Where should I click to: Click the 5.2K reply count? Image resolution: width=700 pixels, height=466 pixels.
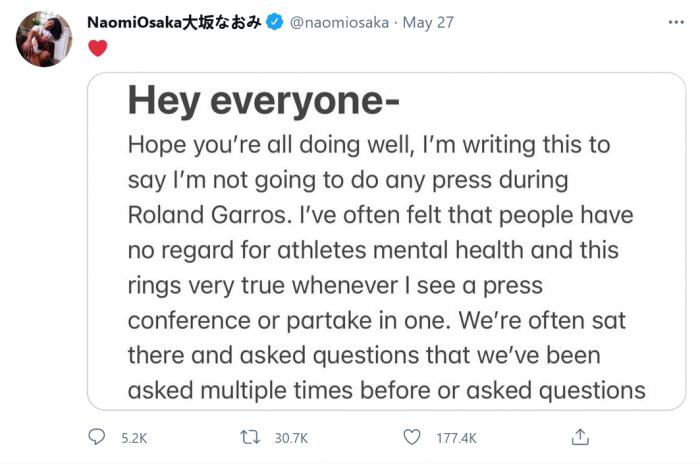(x=133, y=438)
